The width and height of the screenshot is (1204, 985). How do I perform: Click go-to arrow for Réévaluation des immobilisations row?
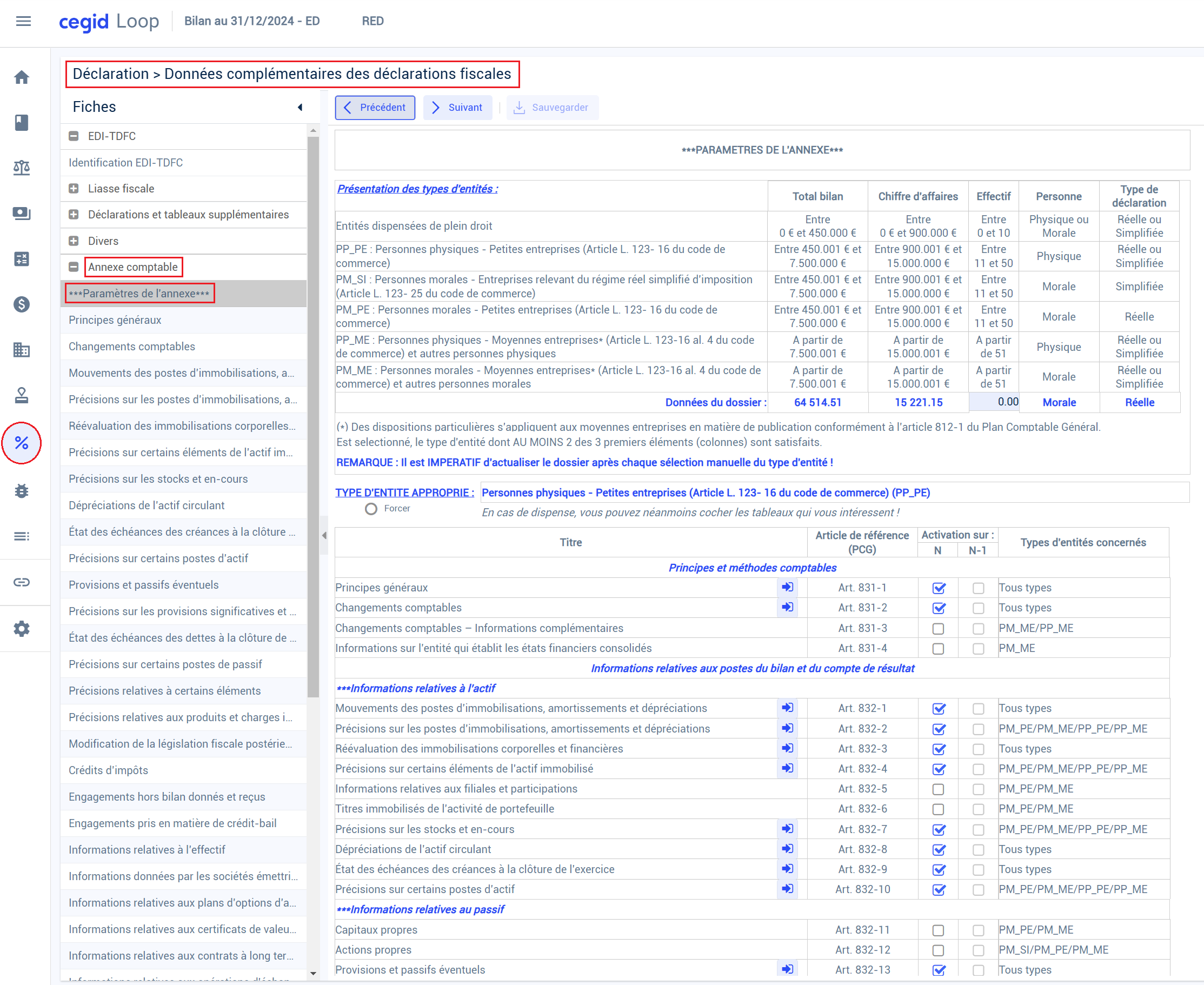pos(788,748)
